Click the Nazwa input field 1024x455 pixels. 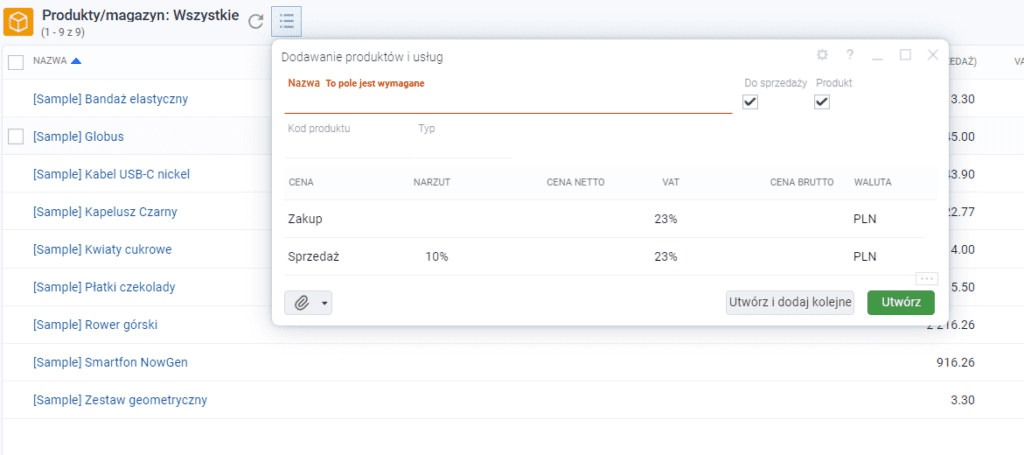tap(508, 102)
